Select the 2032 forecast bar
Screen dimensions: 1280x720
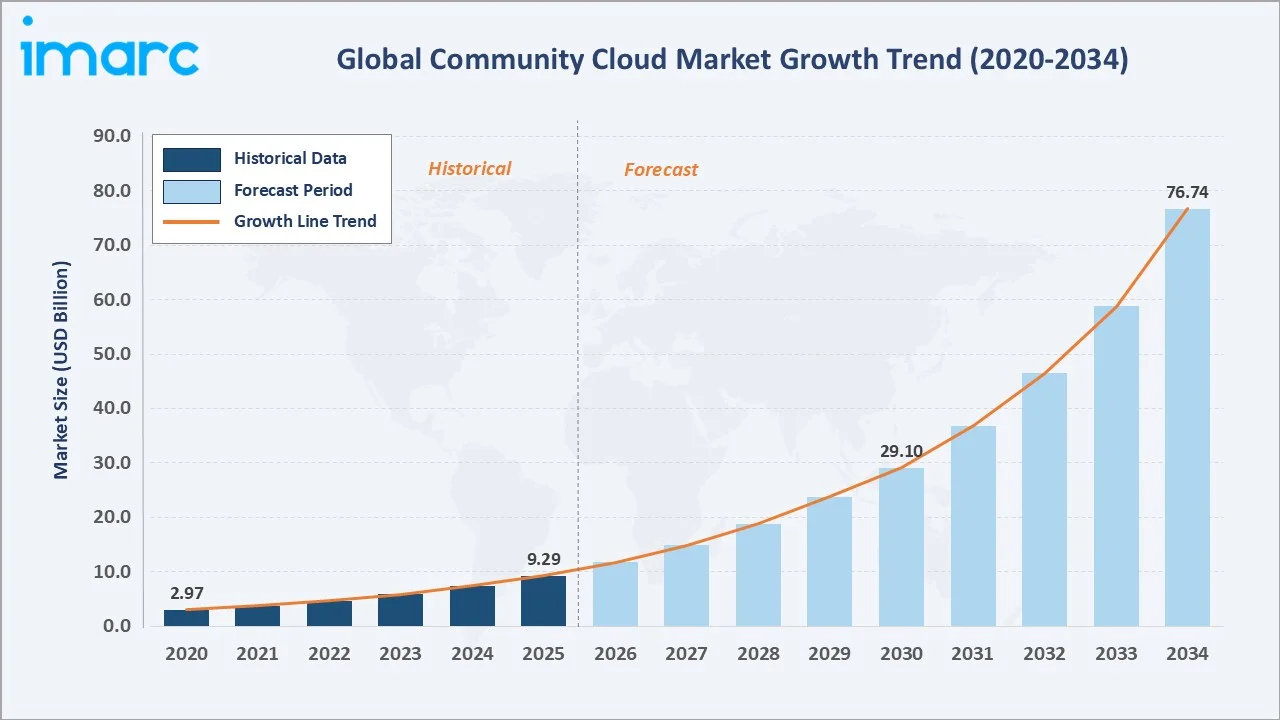click(1044, 500)
